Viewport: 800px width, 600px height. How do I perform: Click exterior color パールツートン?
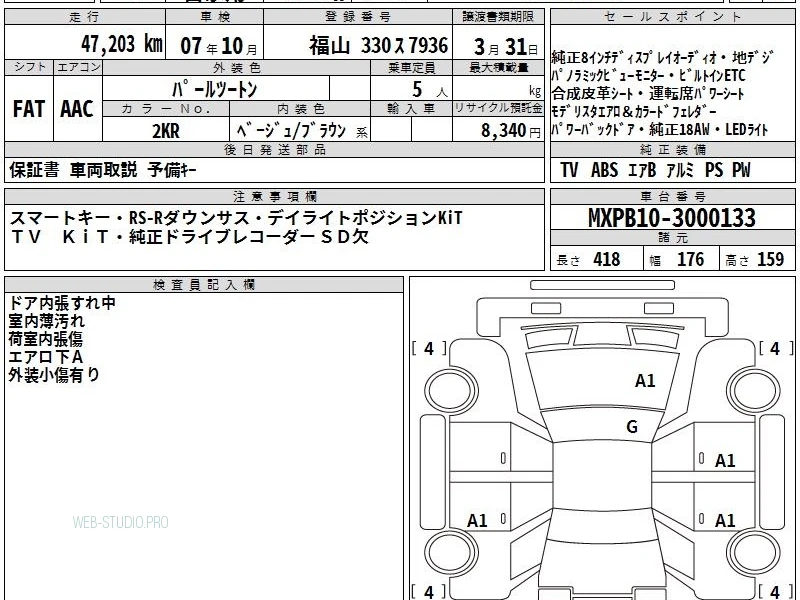(214, 89)
